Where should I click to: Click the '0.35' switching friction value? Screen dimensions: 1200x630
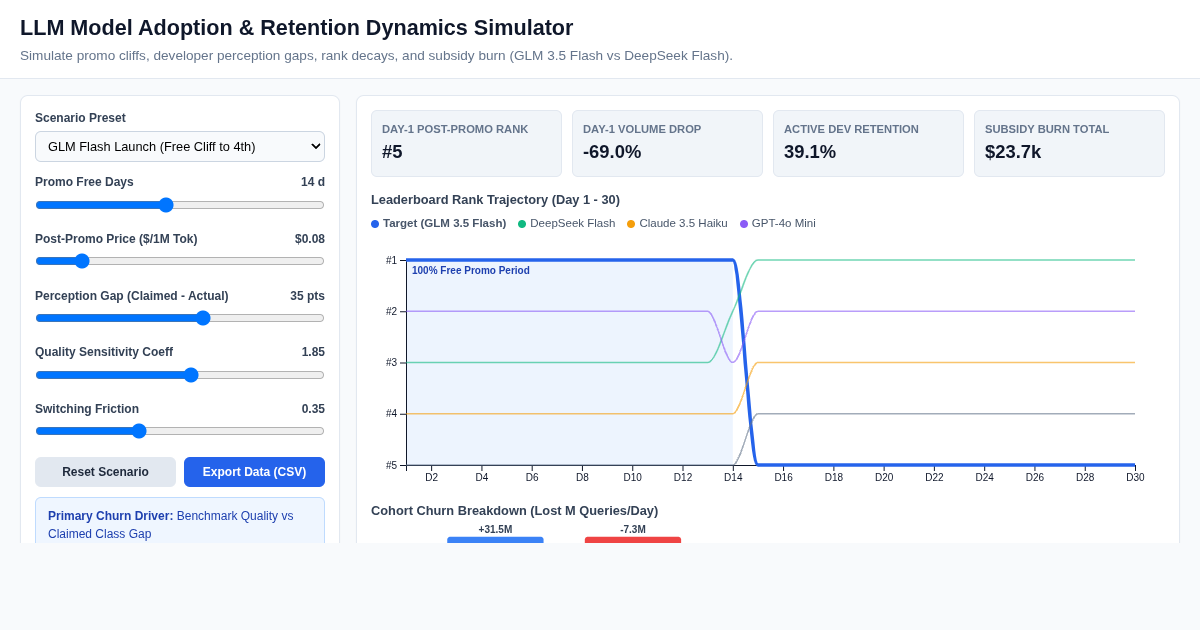313,409
